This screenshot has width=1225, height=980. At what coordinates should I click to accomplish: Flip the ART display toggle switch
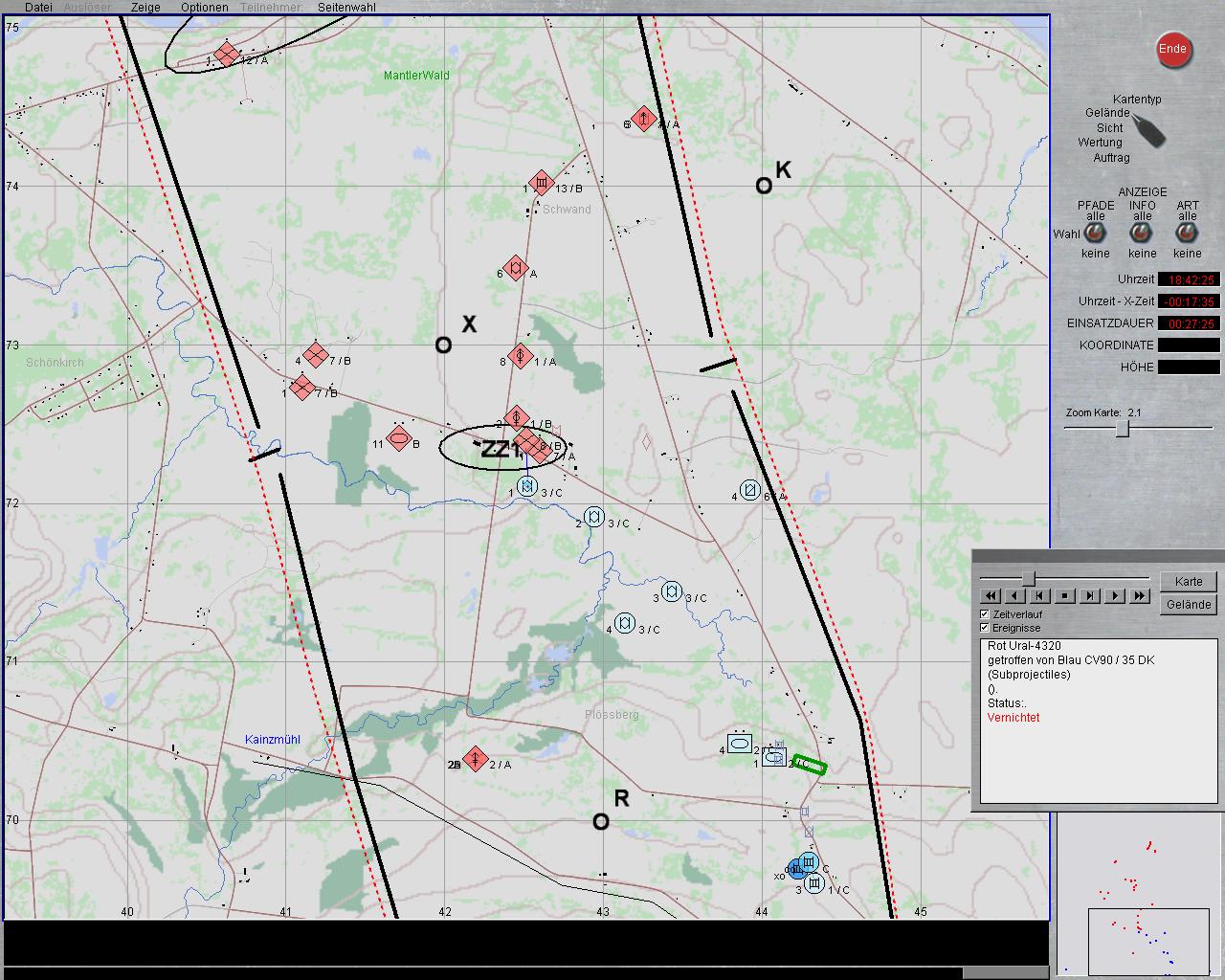pos(1187,233)
